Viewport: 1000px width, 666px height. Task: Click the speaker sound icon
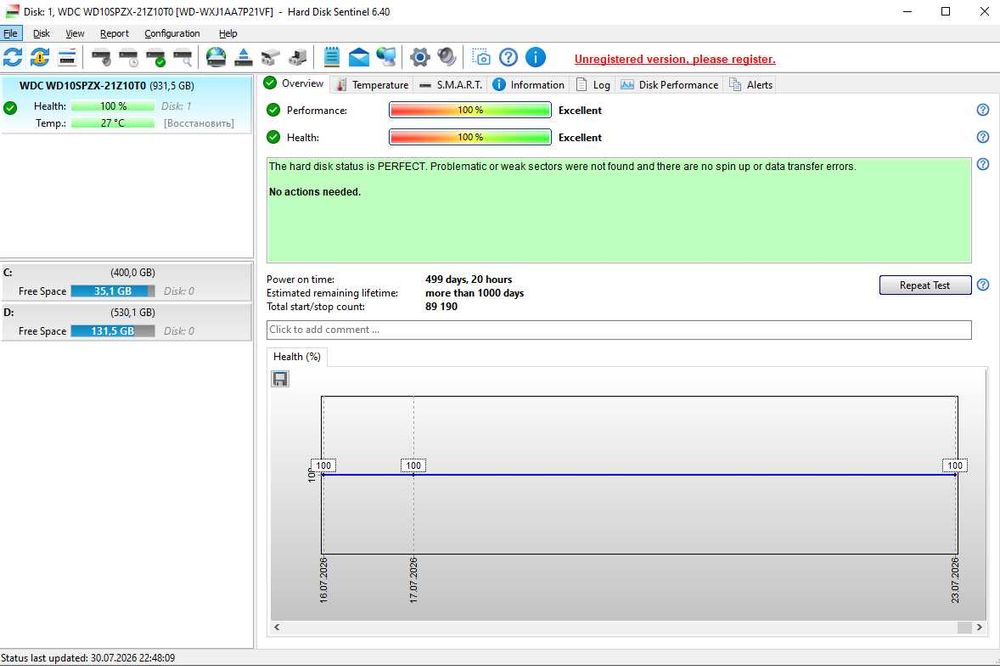click(x=447, y=57)
